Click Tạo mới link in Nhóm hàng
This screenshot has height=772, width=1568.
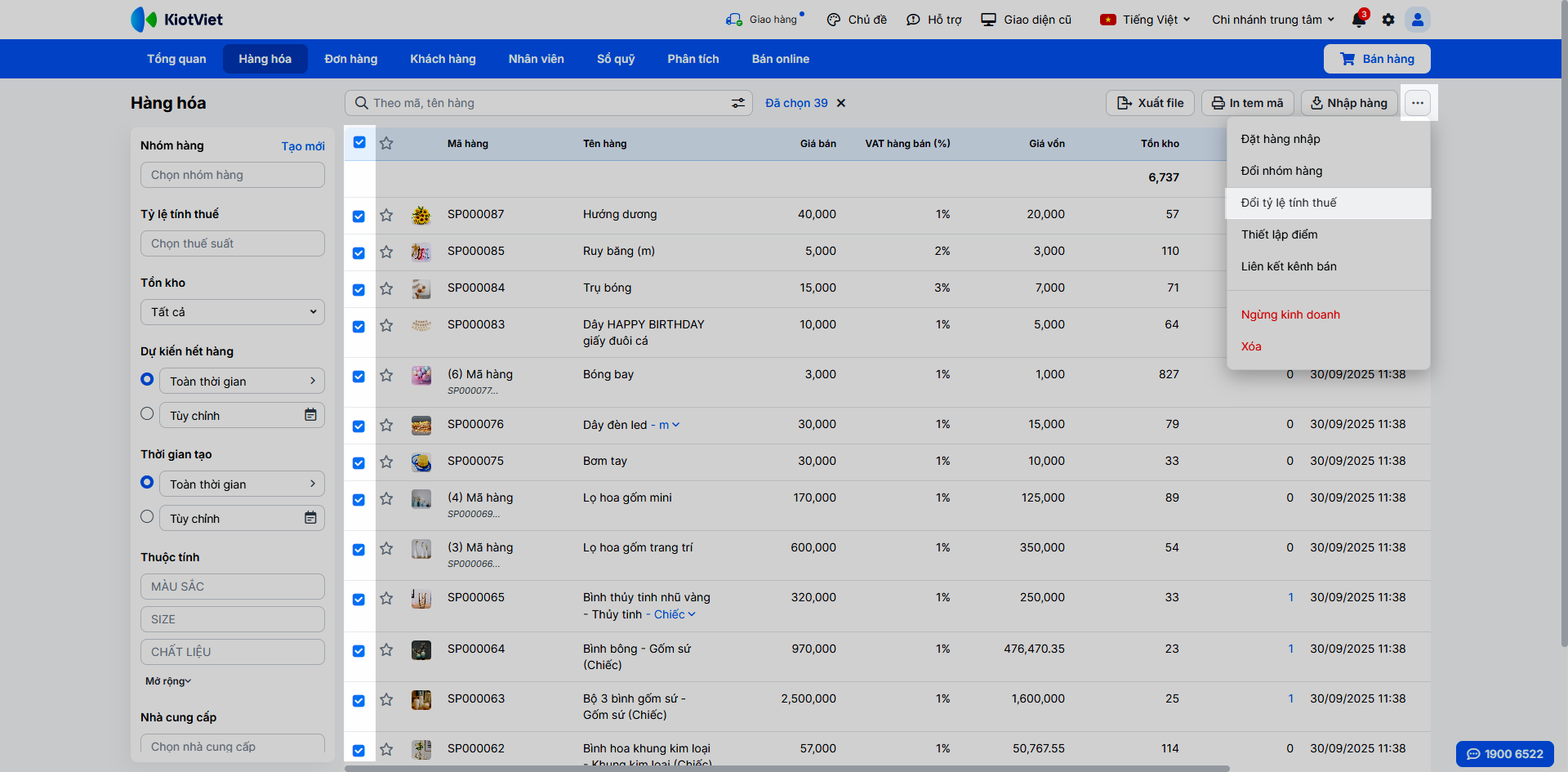tap(303, 146)
